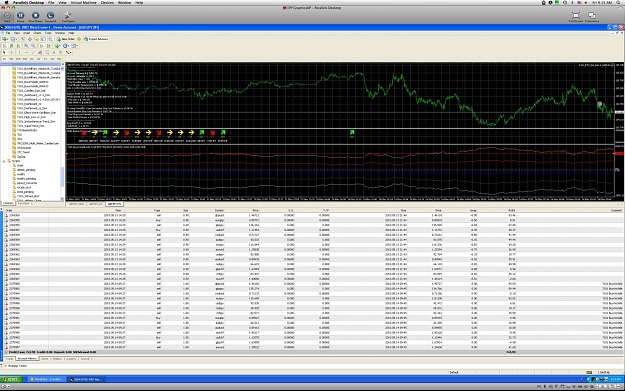Open the Profiles toolbar icon

pos(14,39)
